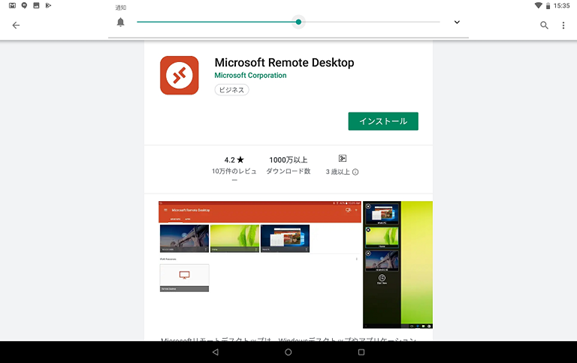Open the second dark-sidebar app screenshot
The width and height of the screenshot is (577, 363).
click(398, 265)
